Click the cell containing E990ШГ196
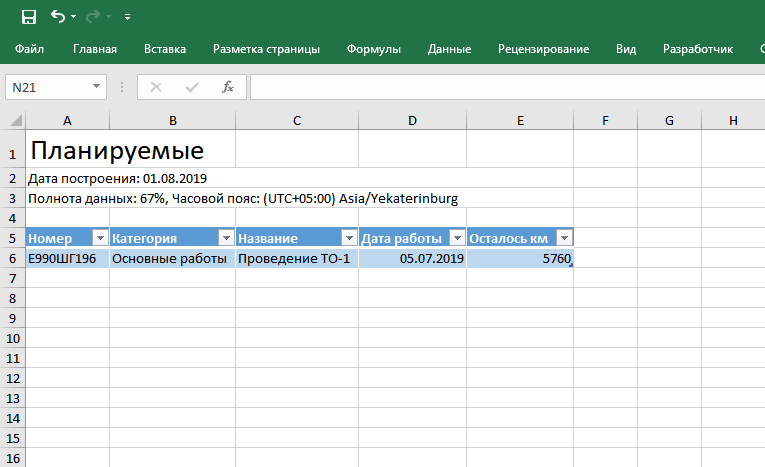Viewport: 765px width, 467px height. pos(67,258)
